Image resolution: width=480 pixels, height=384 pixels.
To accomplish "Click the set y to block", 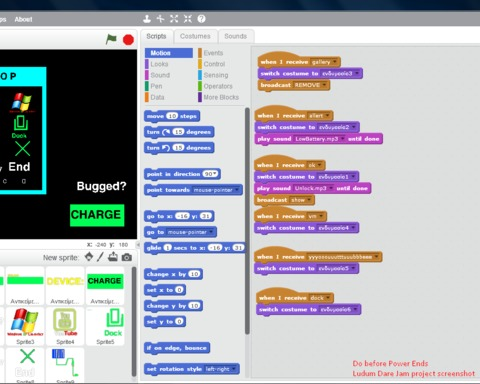I will 165,322.
